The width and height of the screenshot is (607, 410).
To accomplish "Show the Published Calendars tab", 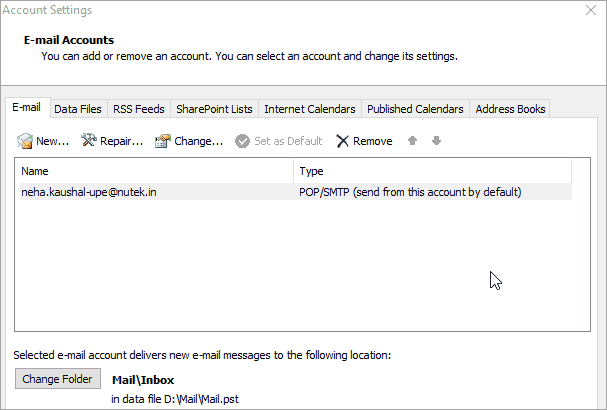I will (415, 109).
